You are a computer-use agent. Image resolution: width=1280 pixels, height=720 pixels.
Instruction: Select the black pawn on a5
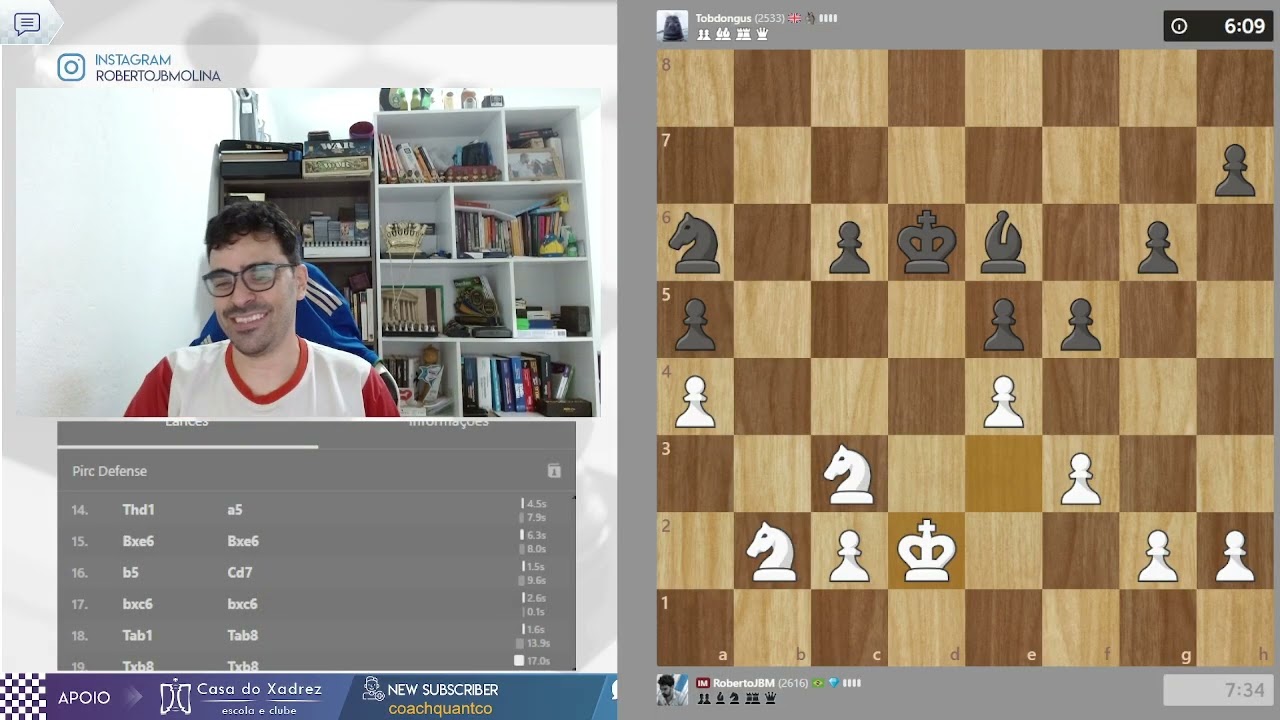(695, 324)
